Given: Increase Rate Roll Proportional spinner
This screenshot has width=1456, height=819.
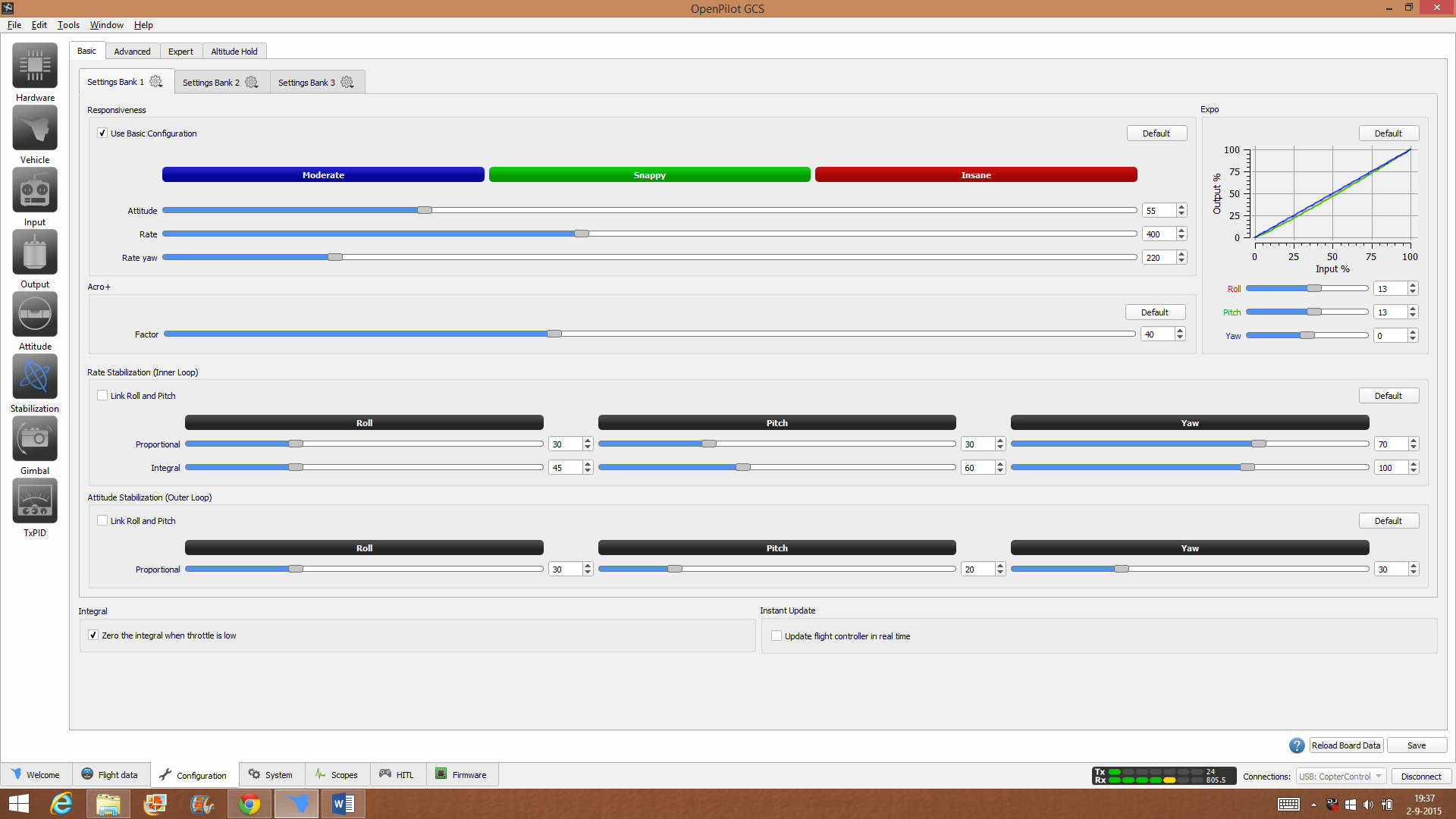Looking at the screenshot, I should 588,441.
